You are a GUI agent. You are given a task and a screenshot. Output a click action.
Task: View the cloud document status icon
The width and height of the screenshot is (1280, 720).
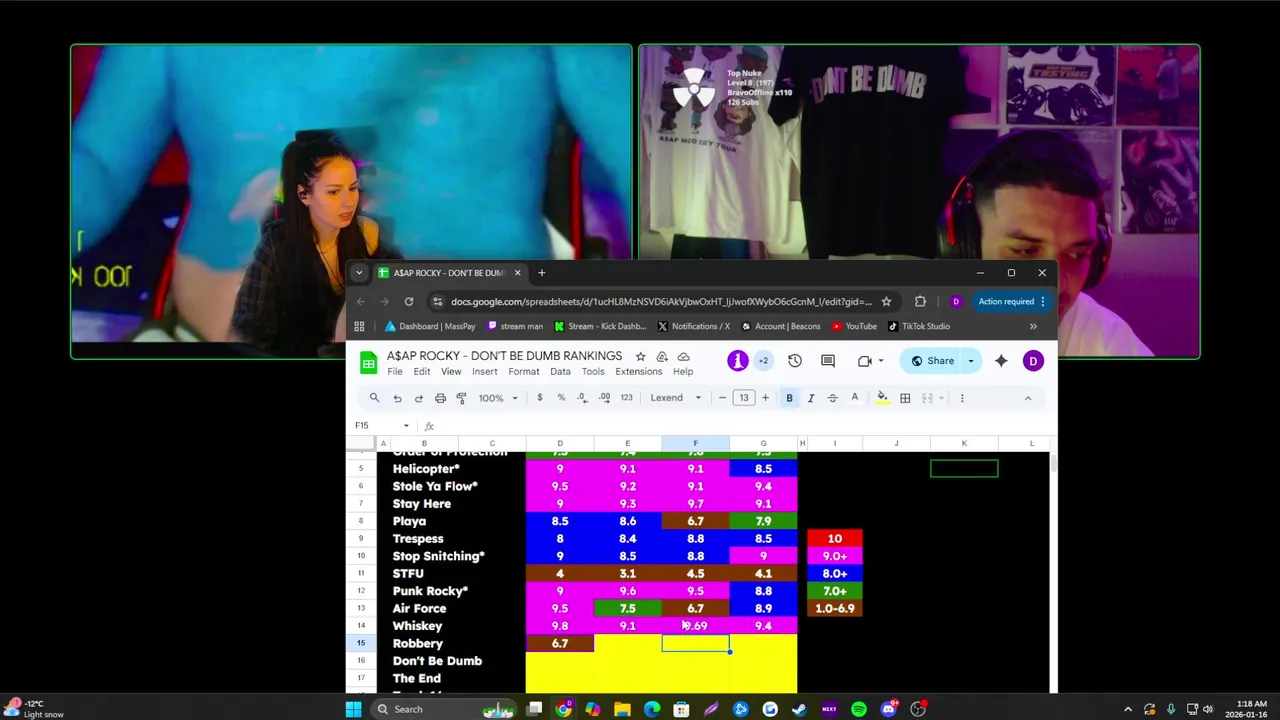684,356
